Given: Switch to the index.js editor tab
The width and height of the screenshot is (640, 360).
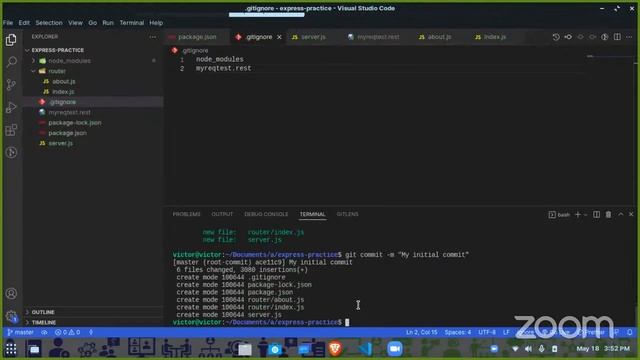Looking at the screenshot, I should click(495, 37).
